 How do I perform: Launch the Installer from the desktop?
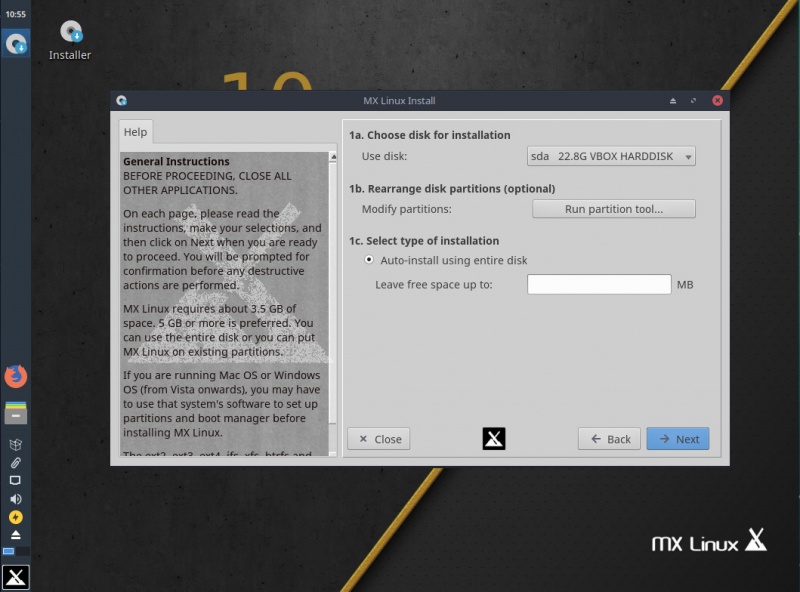(68, 30)
